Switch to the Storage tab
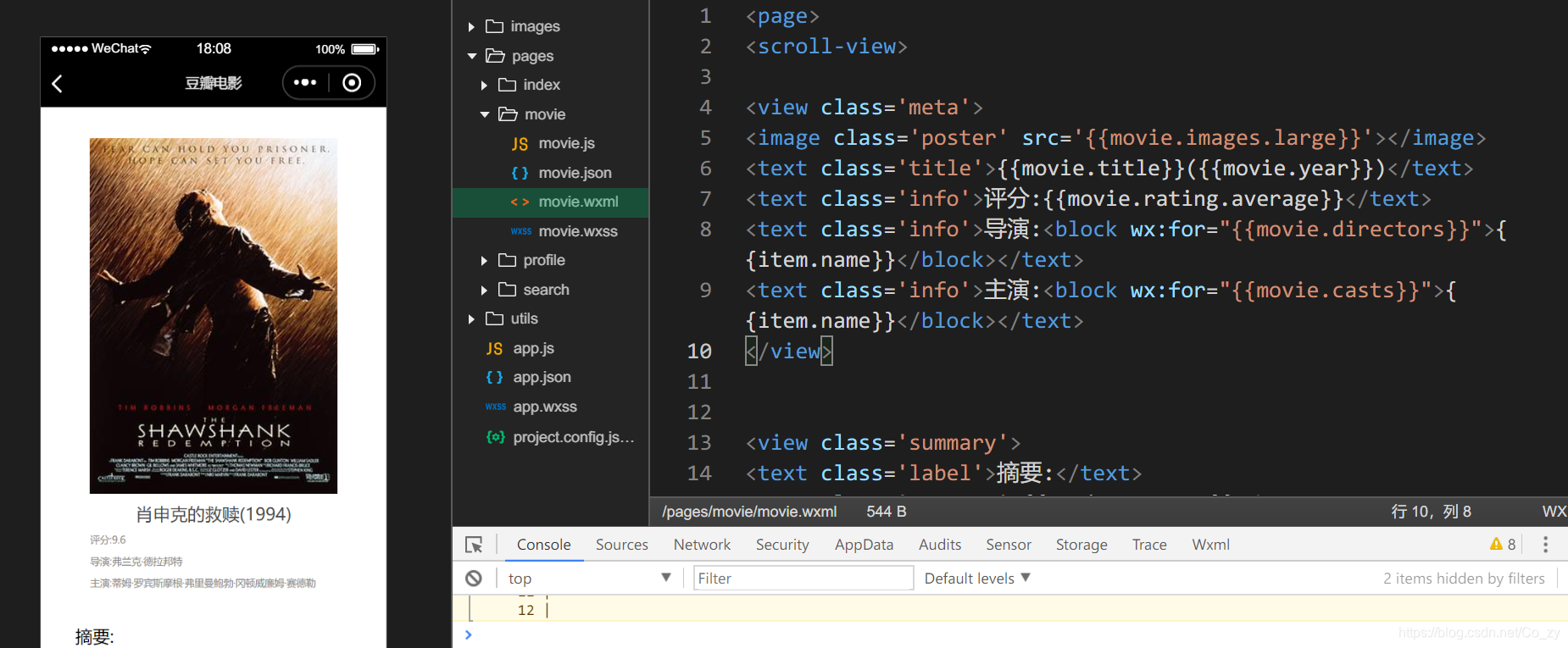Screen dimensions: 1568x648 pyautogui.click(x=1081, y=545)
